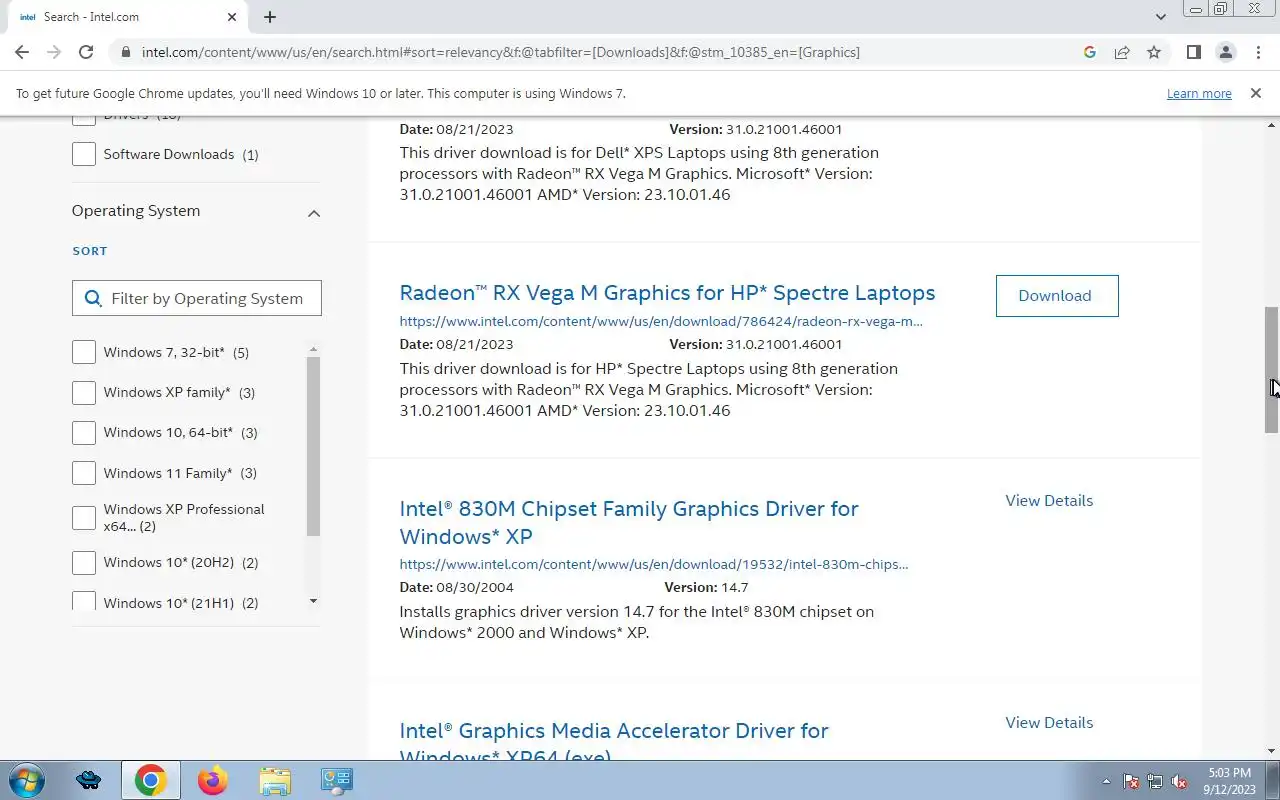Viewport: 1280px width, 800px height.
Task: Check Windows XP family filter
Action: coord(84,392)
